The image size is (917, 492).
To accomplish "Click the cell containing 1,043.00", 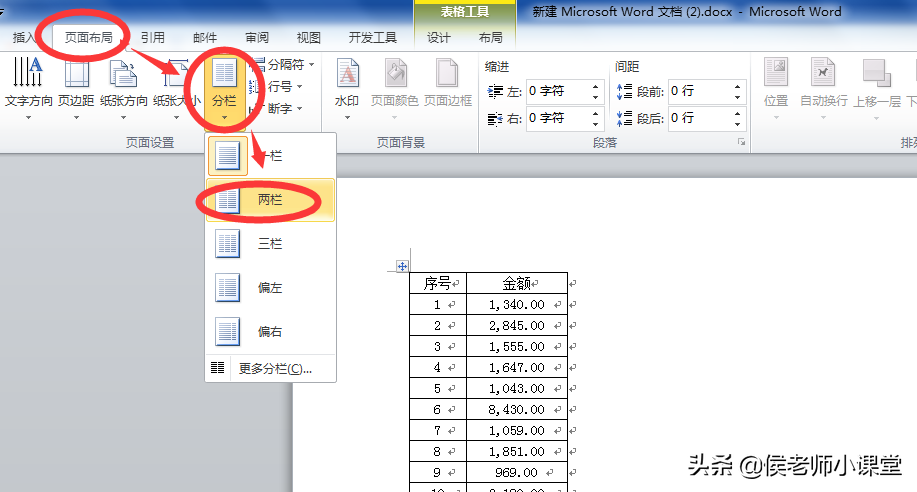I will tap(517, 388).
